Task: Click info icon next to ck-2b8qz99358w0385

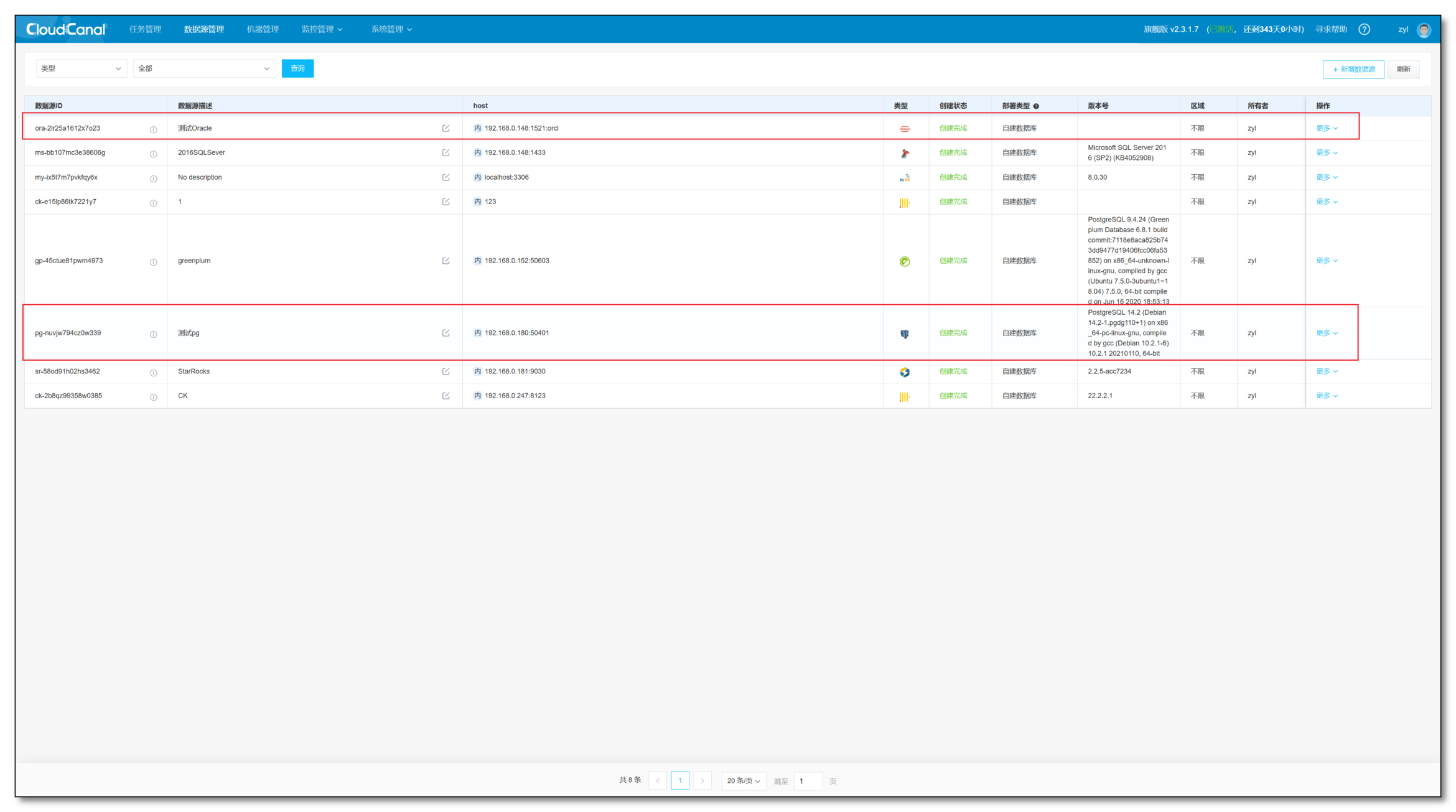Action: click(x=153, y=397)
